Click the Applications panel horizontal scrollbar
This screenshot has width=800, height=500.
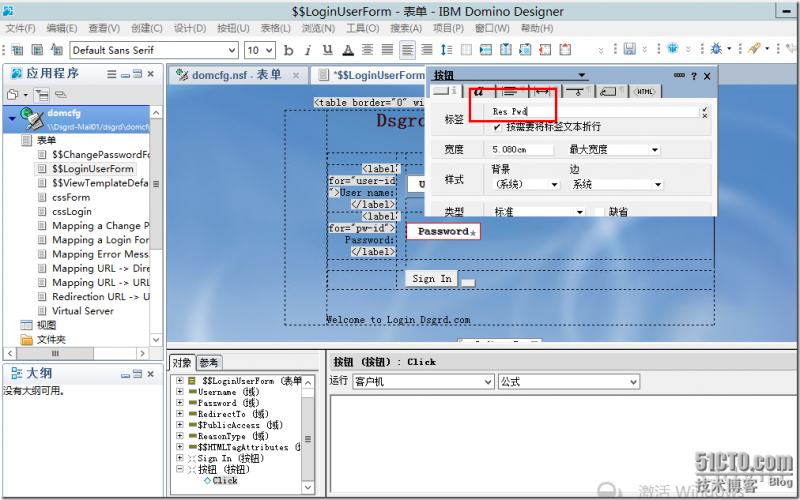pos(76,353)
